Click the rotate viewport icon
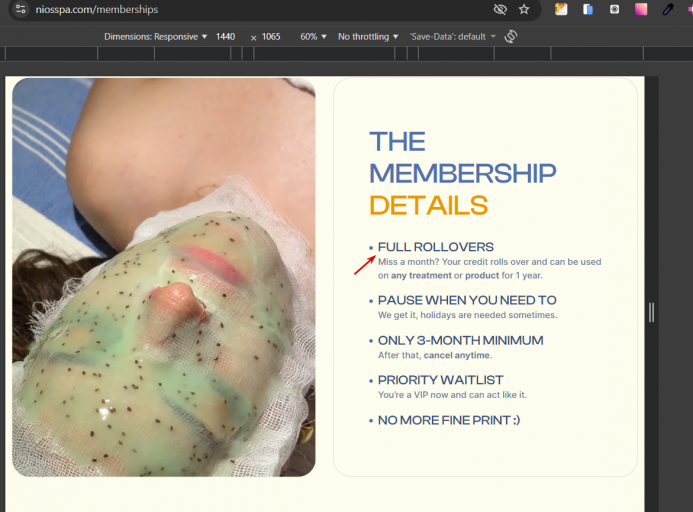Viewport: 693px width, 512px height. pyautogui.click(x=510, y=36)
